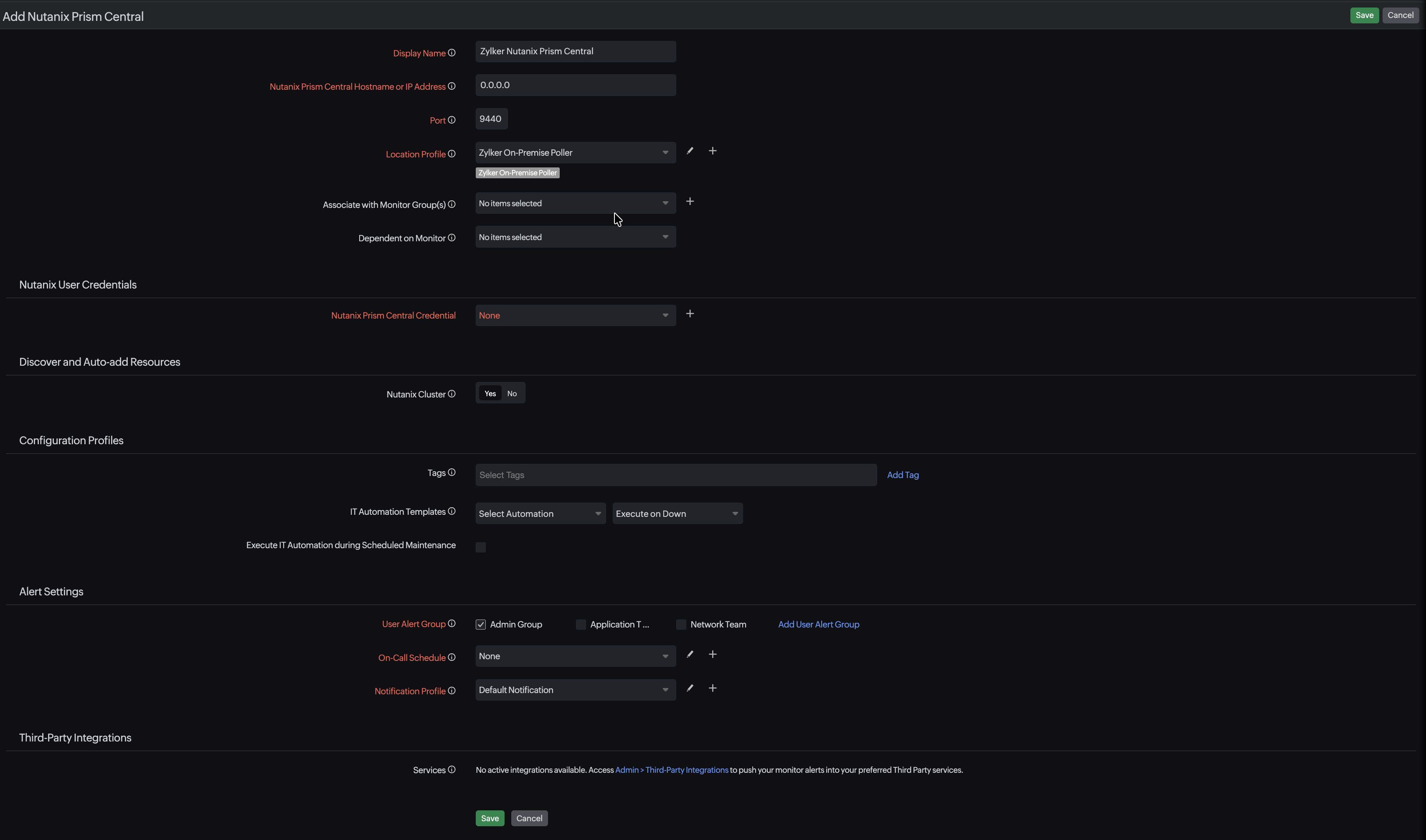Click info icon next to On-Call Schedule

[x=452, y=657]
